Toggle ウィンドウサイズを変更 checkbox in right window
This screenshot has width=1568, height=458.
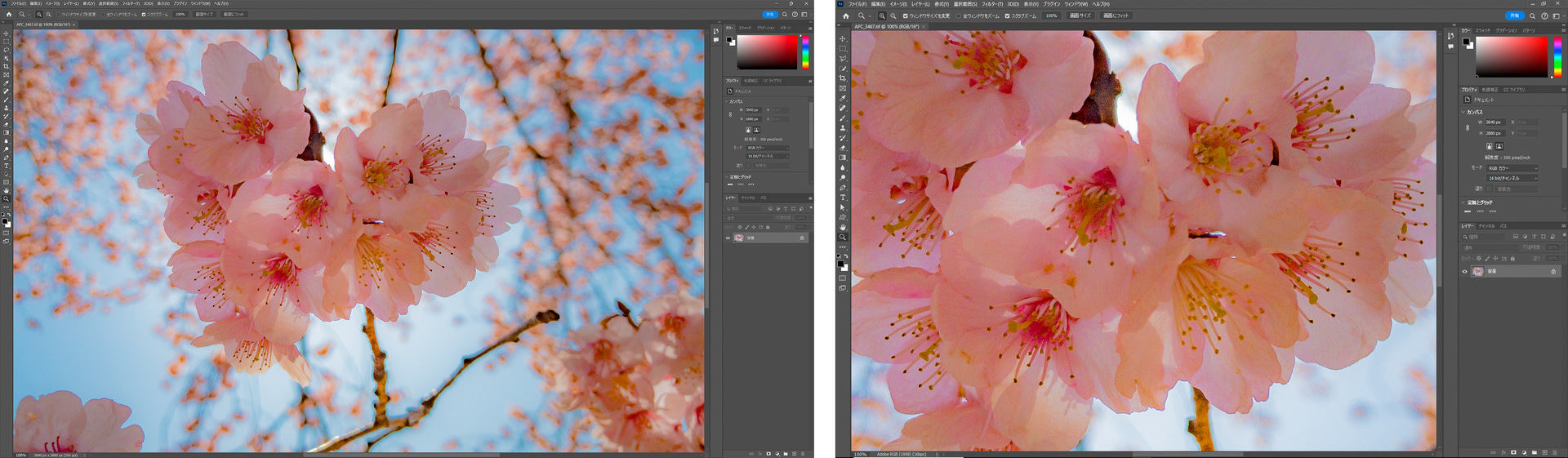pyautogui.click(x=905, y=16)
